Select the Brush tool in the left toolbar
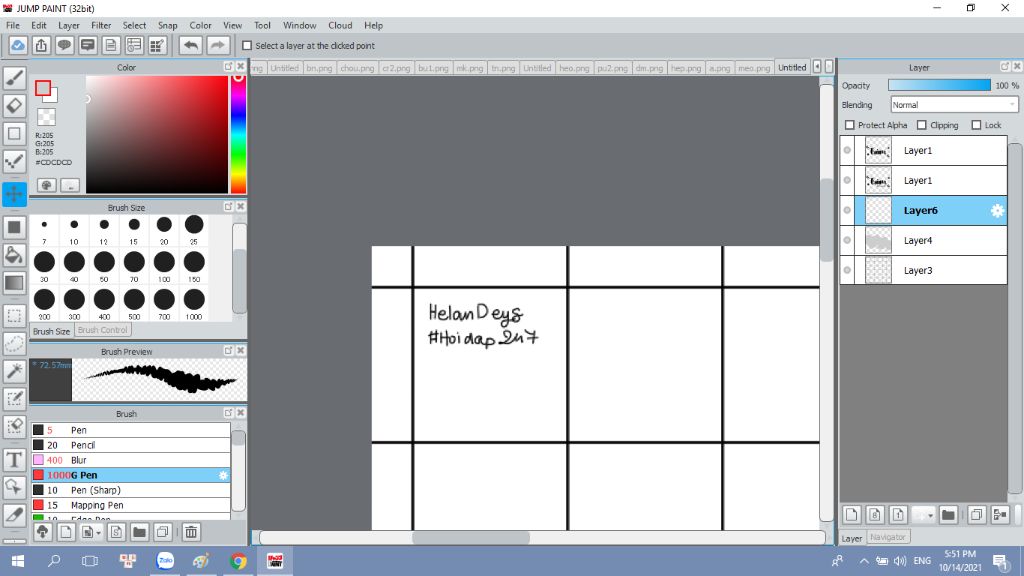This screenshot has height=576, width=1024. pyautogui.click(x=14, y=78)
